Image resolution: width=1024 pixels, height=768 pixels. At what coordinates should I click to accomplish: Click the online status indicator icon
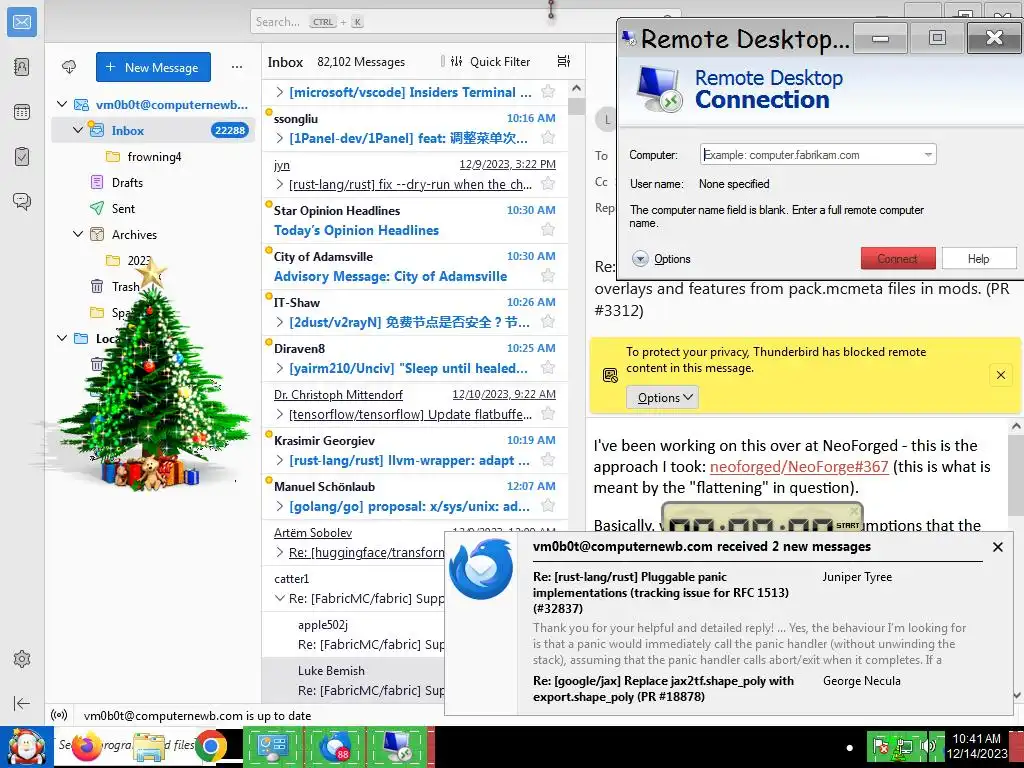tap(58, 715)
